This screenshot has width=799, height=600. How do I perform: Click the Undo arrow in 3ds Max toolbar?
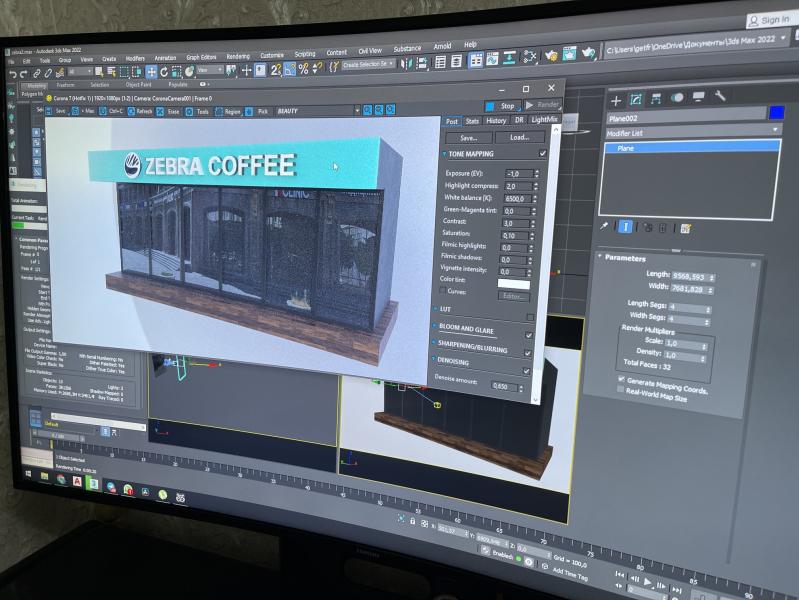[x=13, y=75]
